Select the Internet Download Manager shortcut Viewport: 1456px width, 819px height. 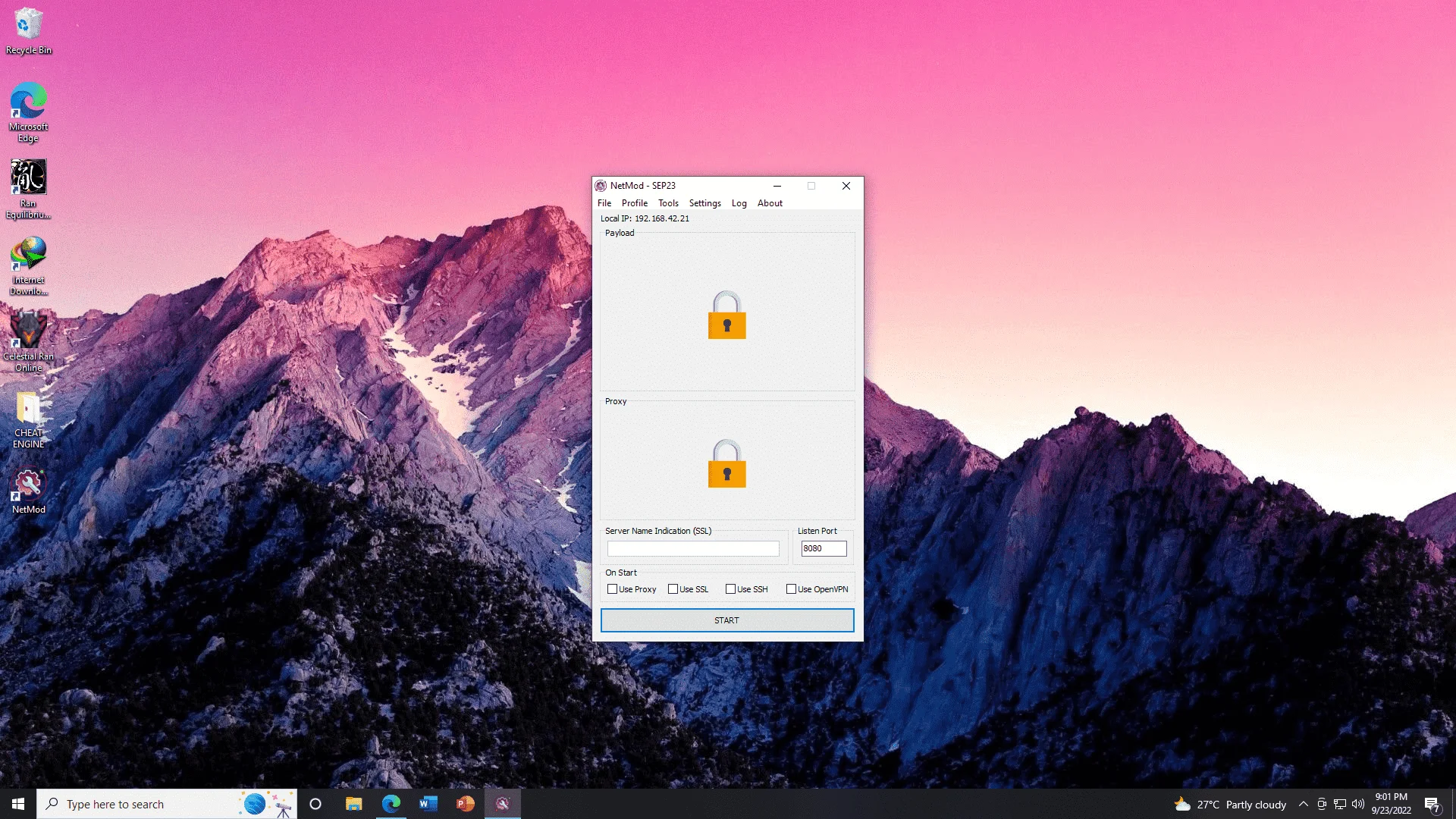[29, 265]
